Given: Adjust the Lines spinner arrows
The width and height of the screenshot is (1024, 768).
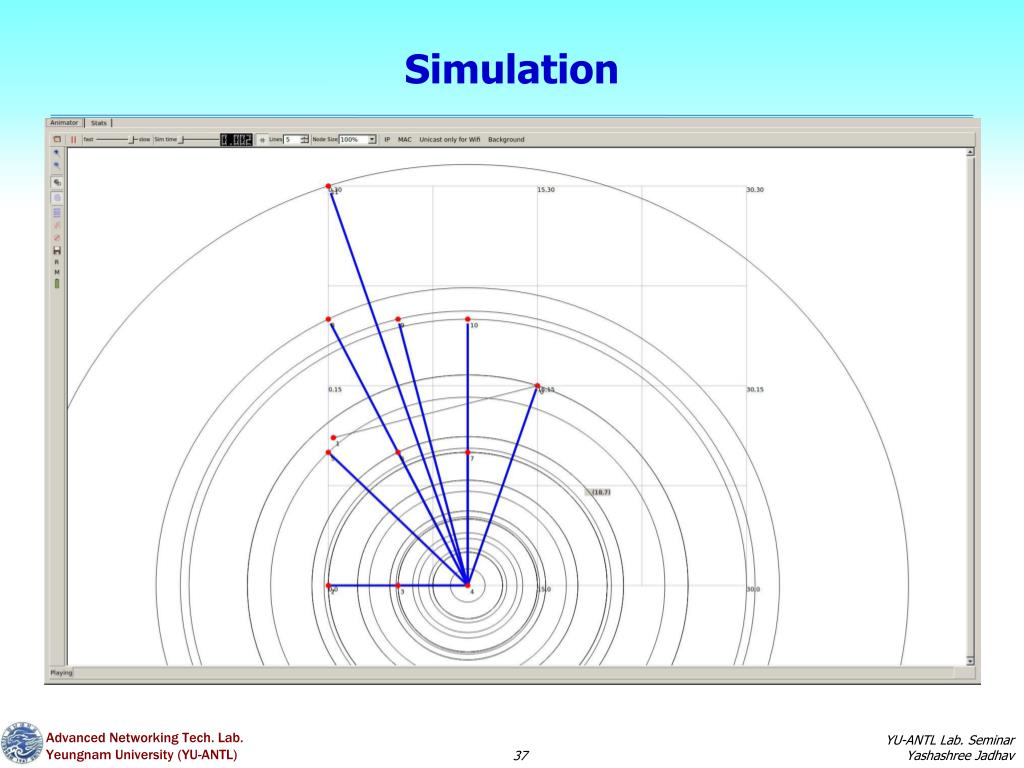Looking at the screenshot, I should pyautogui.click(x=304, y=139).
